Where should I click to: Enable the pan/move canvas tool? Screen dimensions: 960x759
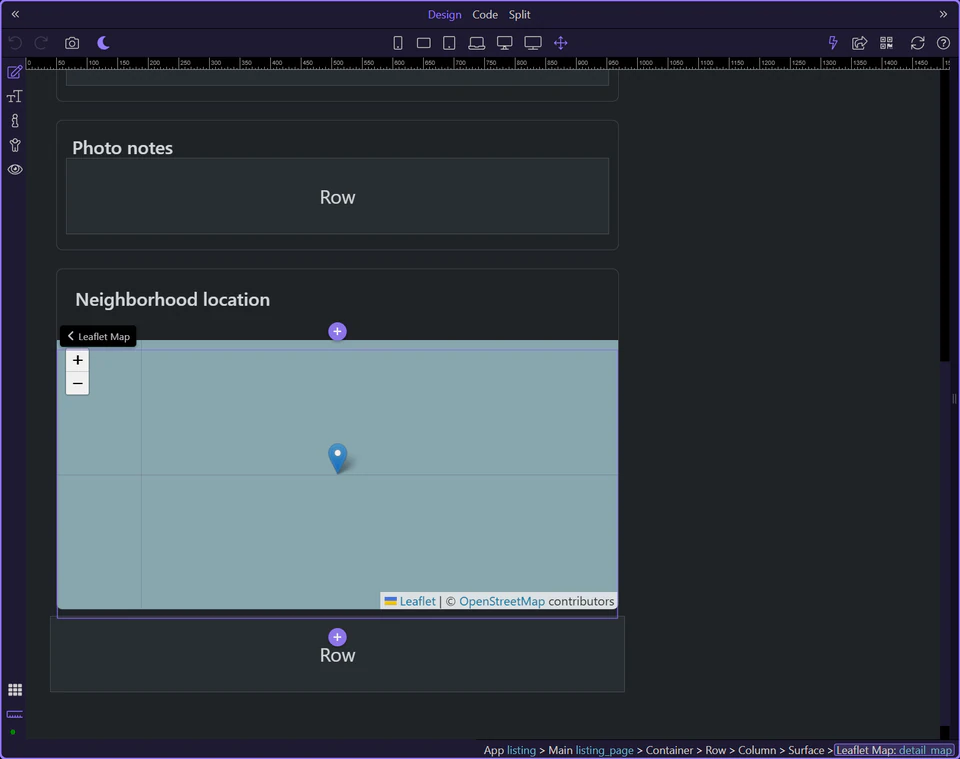(x=560, y=43)
